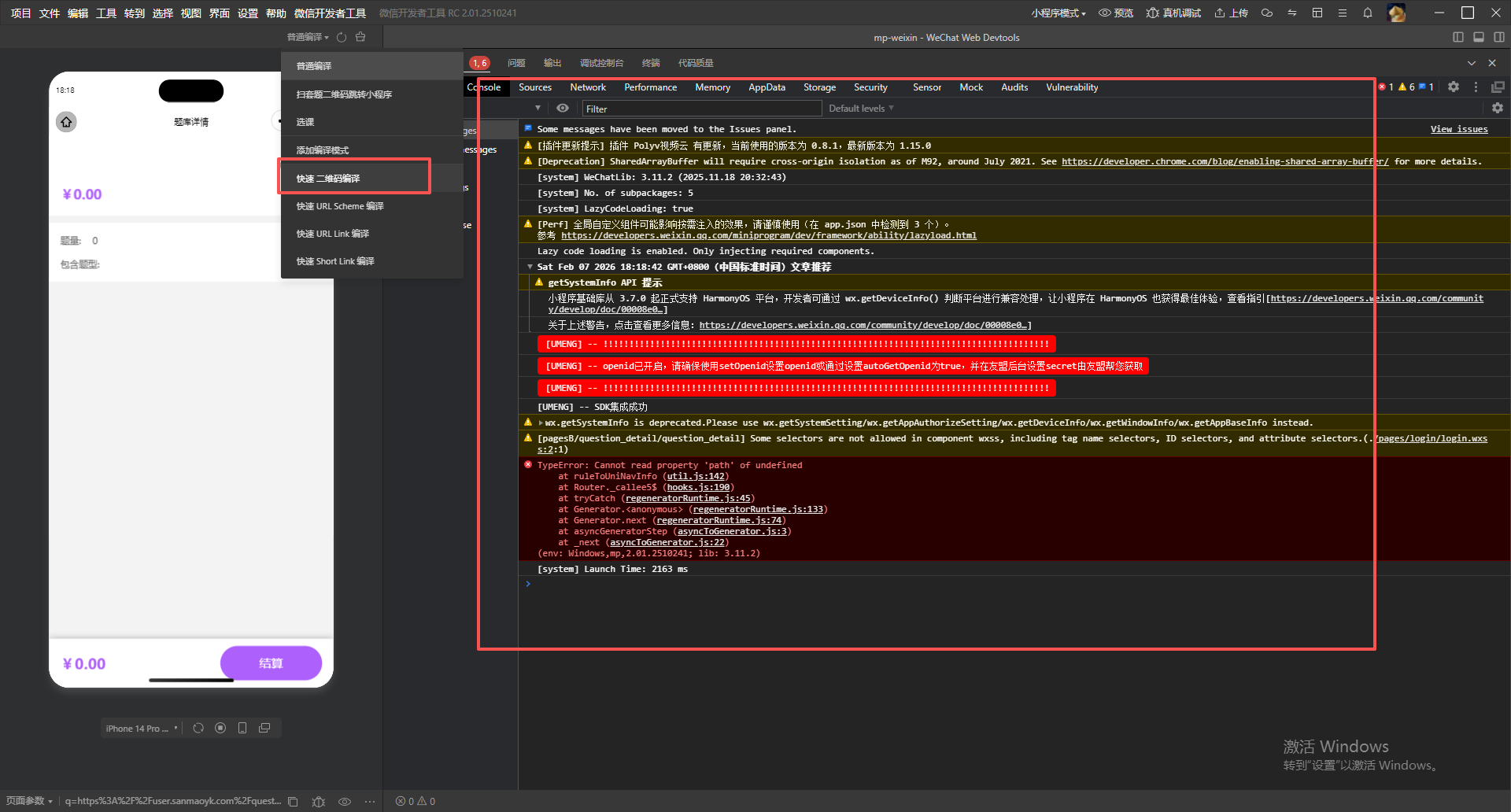This screenshot has width=1511, height=812.
Task: Collapse the Sat Feb 07 log group
Action: click(530, 267)
